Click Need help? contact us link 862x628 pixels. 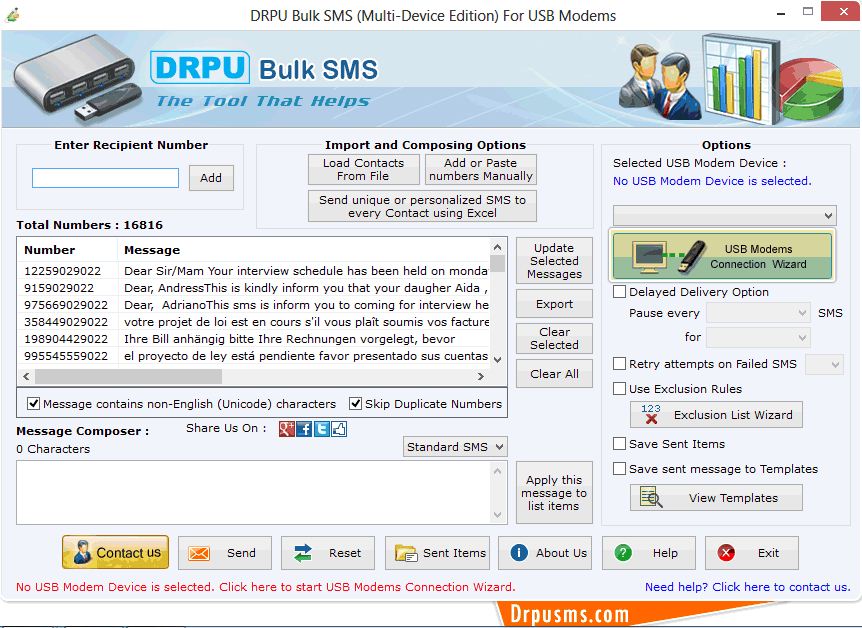click(x=748, y=587)
